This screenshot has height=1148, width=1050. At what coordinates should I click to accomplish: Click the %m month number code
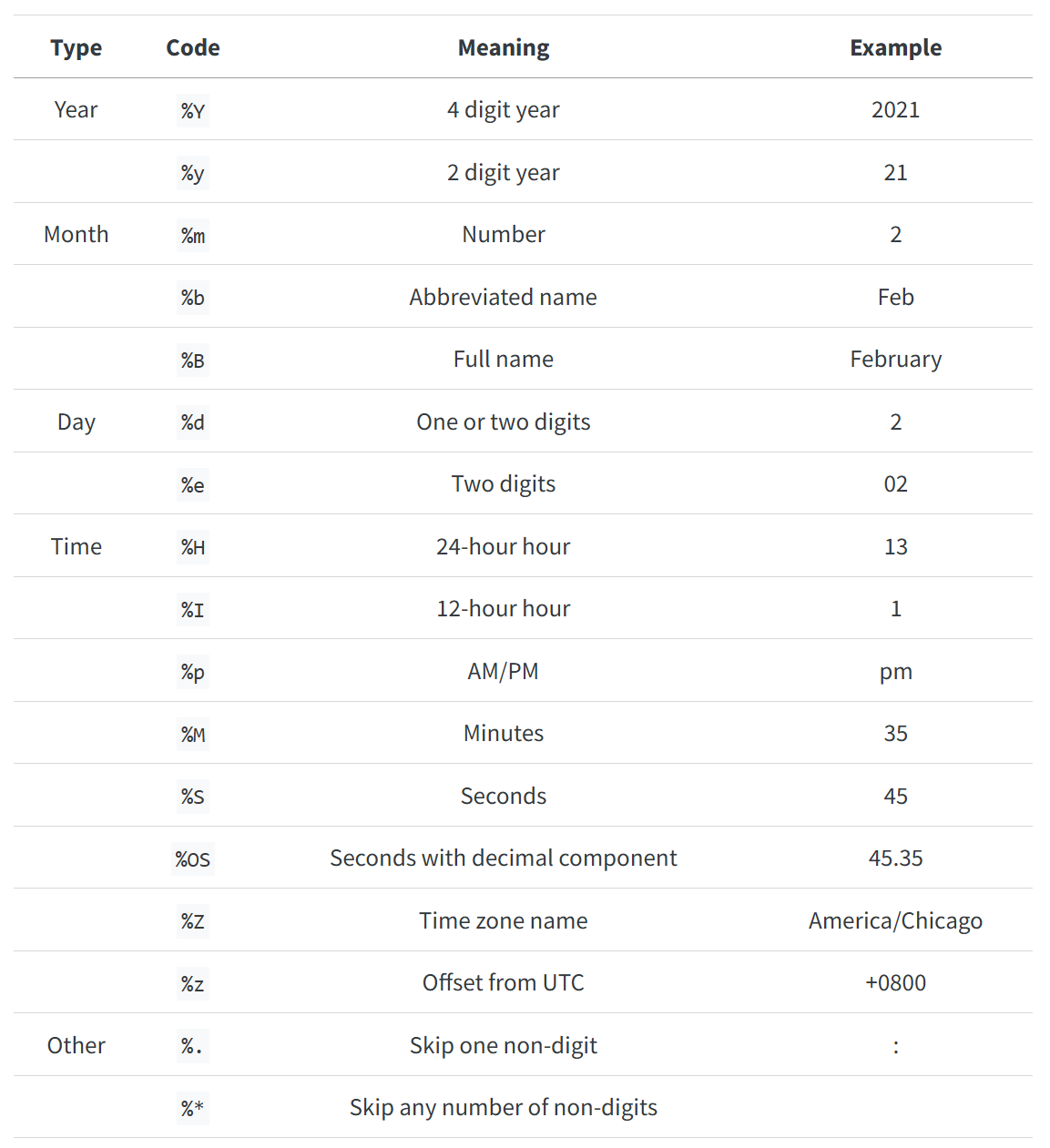(192, 236)
